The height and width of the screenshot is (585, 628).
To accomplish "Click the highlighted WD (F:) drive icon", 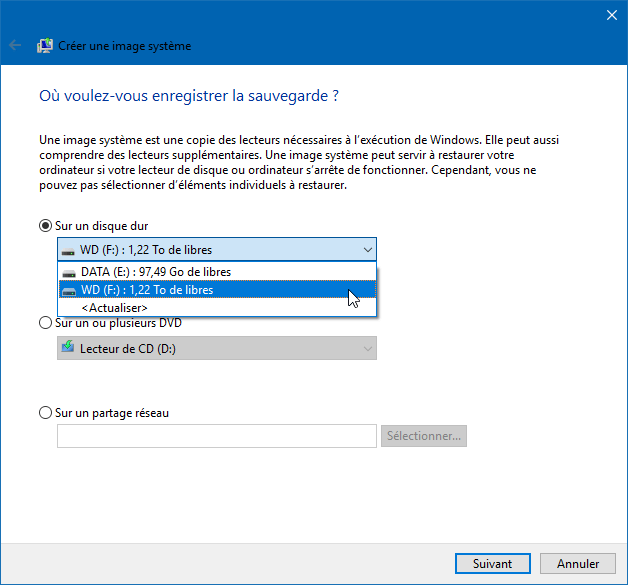I will [69, 291].
